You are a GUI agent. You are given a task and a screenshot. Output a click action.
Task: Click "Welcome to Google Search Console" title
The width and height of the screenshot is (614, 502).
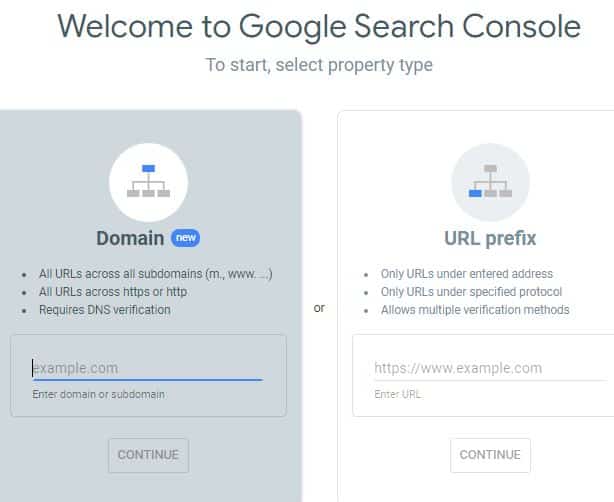[319, 26]
